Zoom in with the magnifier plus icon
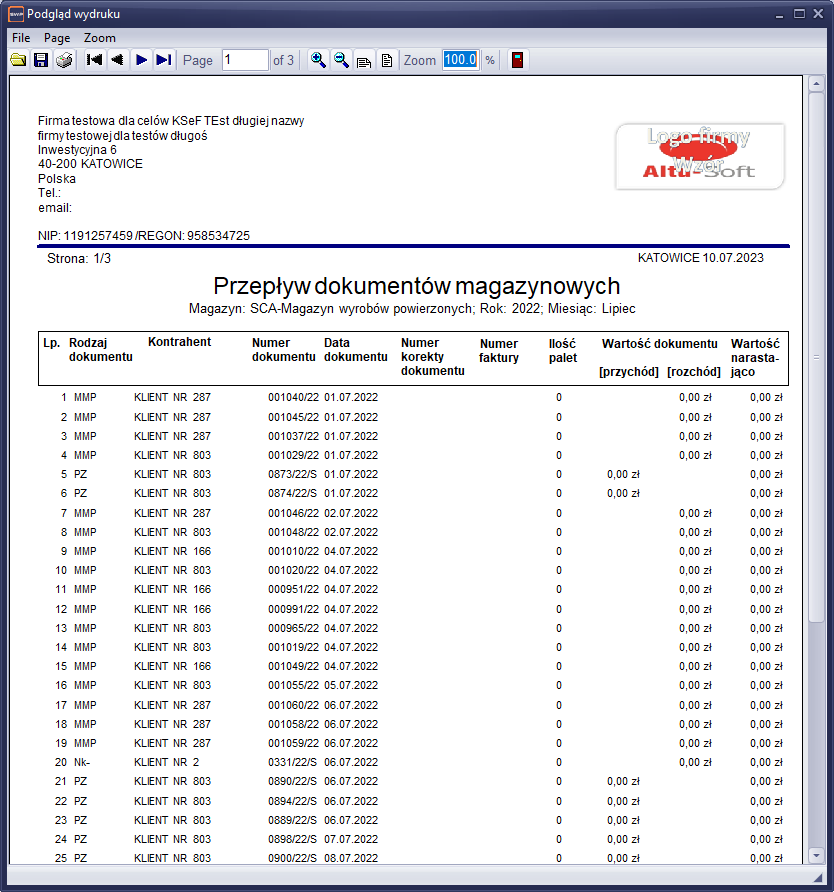 point(318,60)
